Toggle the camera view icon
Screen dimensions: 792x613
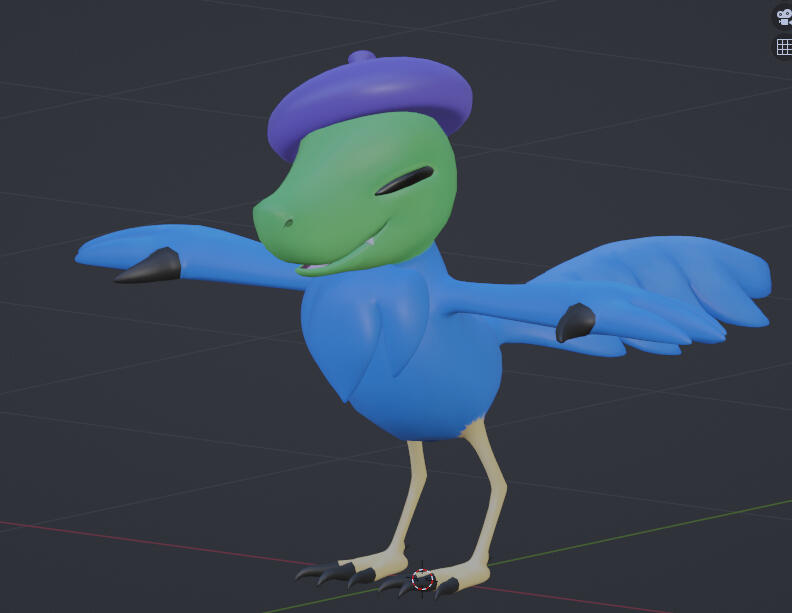tap(783, 17)
